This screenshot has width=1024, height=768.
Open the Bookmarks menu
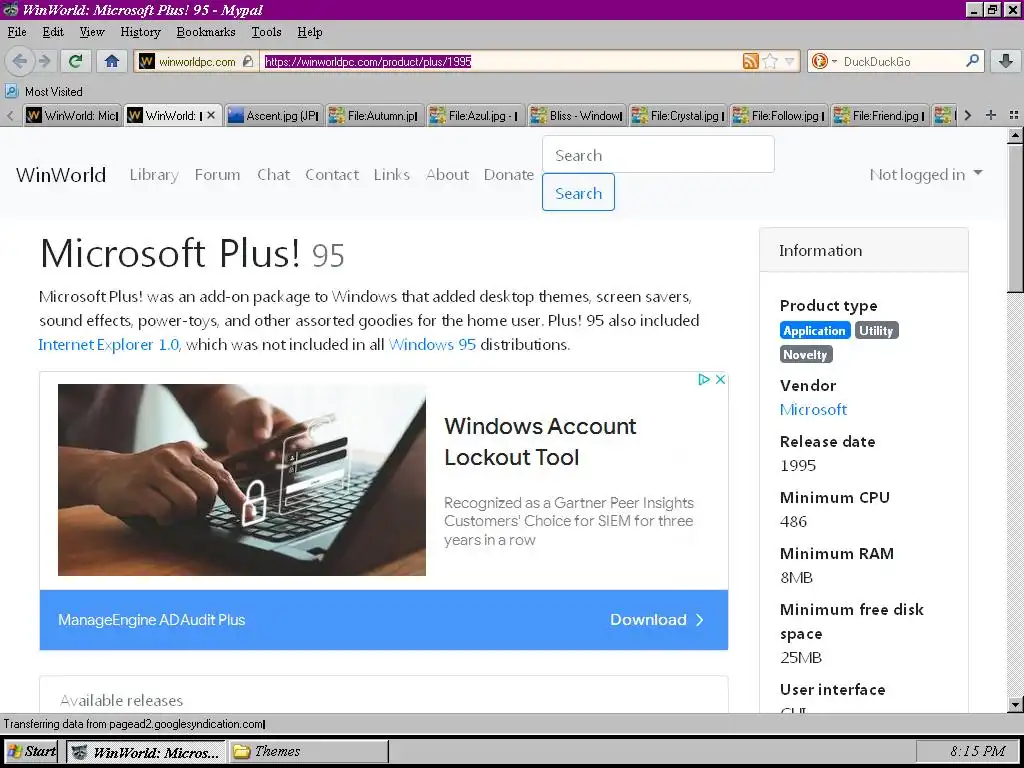[x=206, y=32]
